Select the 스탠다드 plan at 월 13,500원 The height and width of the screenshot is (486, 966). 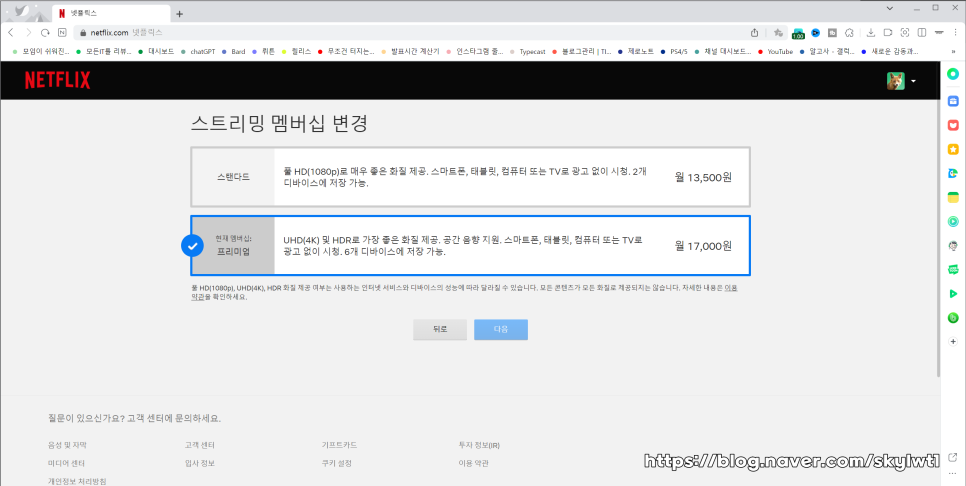470,177
